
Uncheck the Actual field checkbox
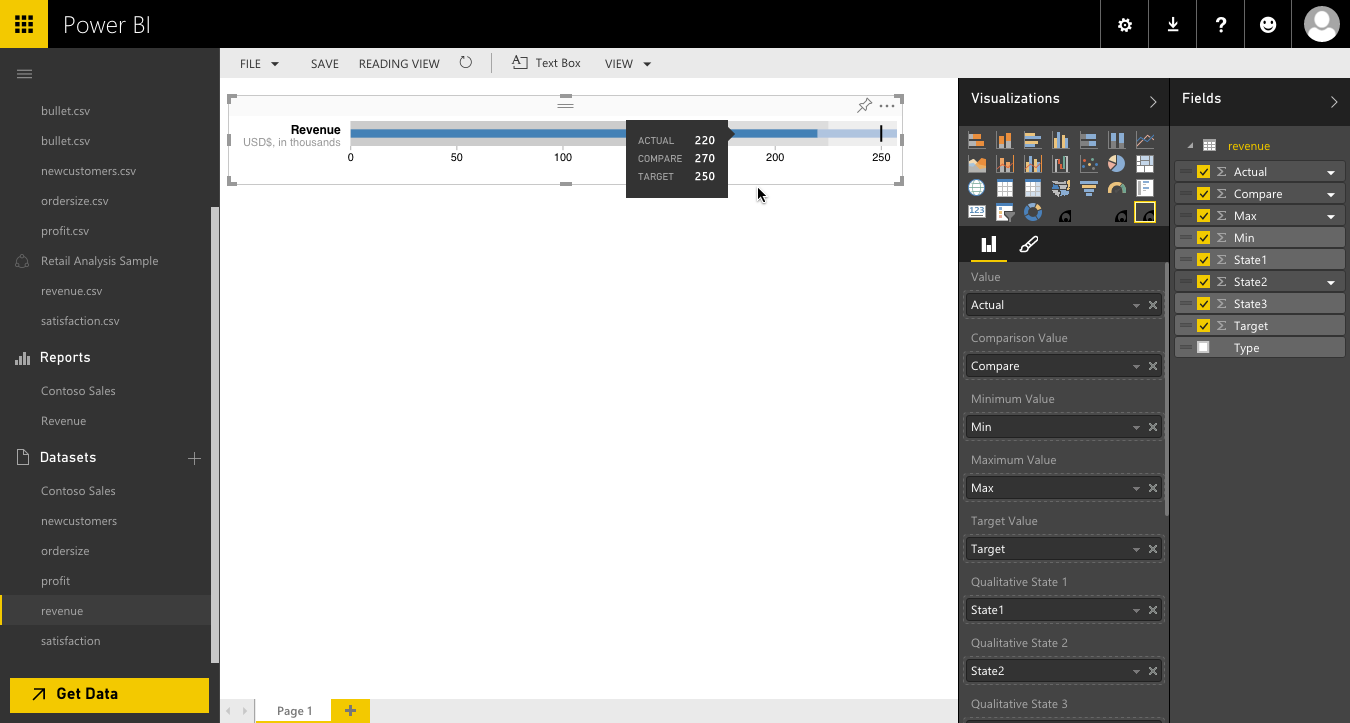tap(1203, 171)
